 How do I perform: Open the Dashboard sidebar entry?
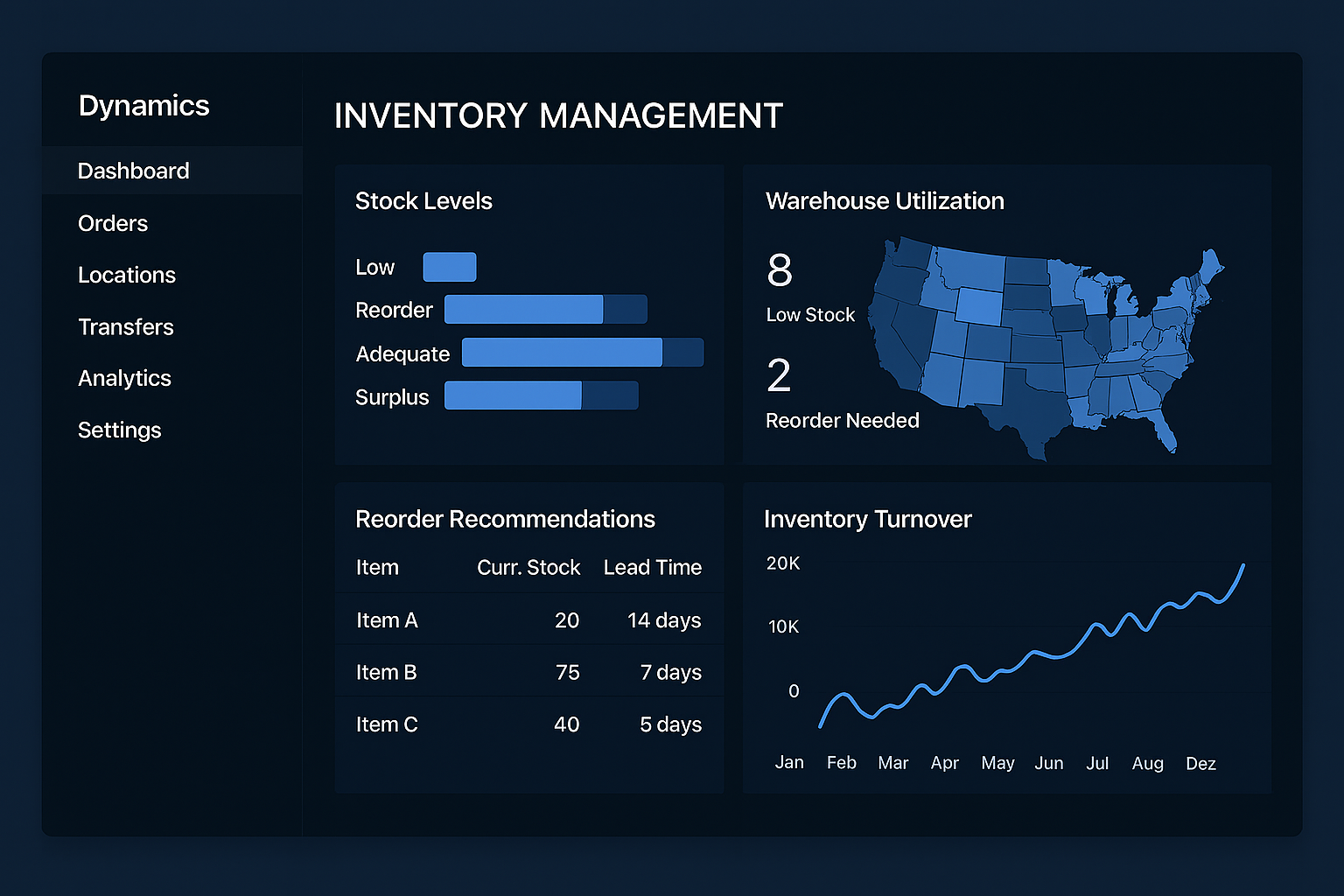point(133,171)
